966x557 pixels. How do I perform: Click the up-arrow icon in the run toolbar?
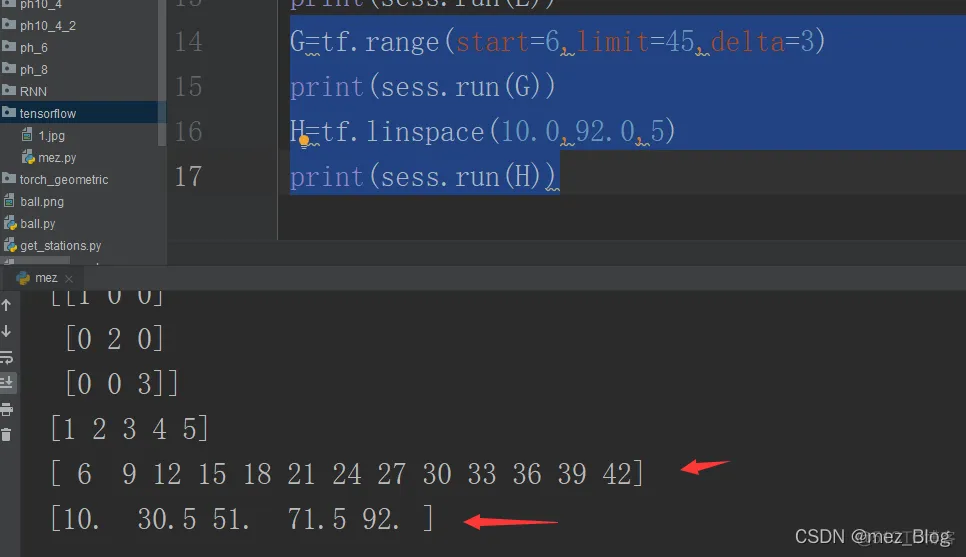(6, 305)
